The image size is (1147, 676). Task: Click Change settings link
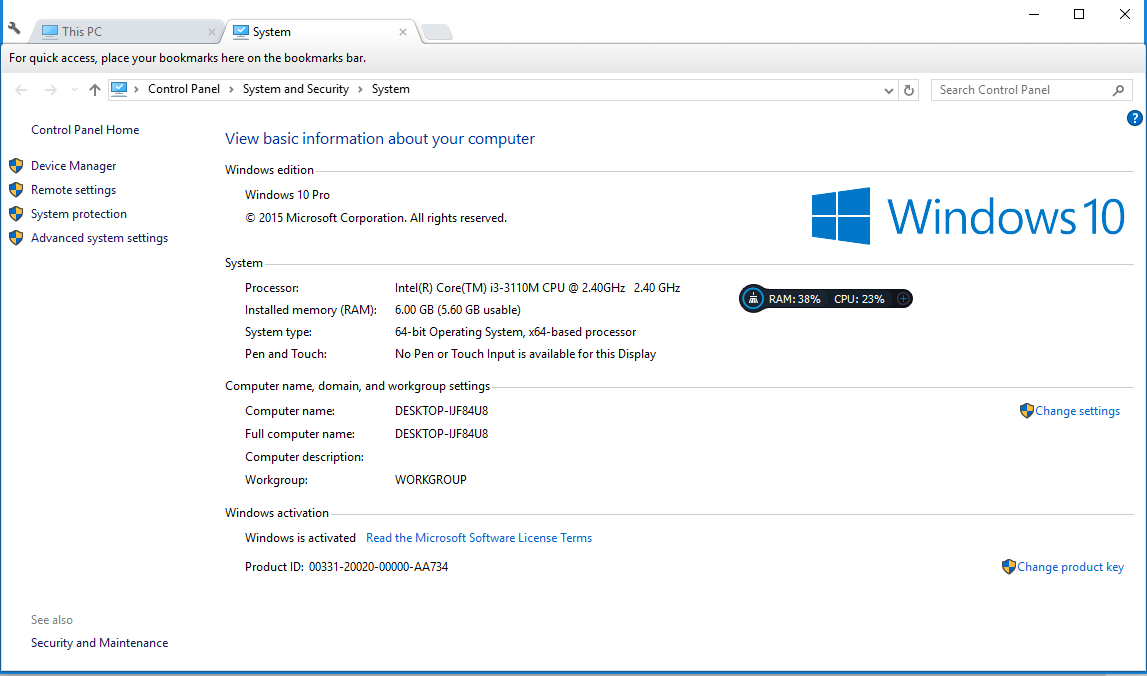[x=1078, y=411]
